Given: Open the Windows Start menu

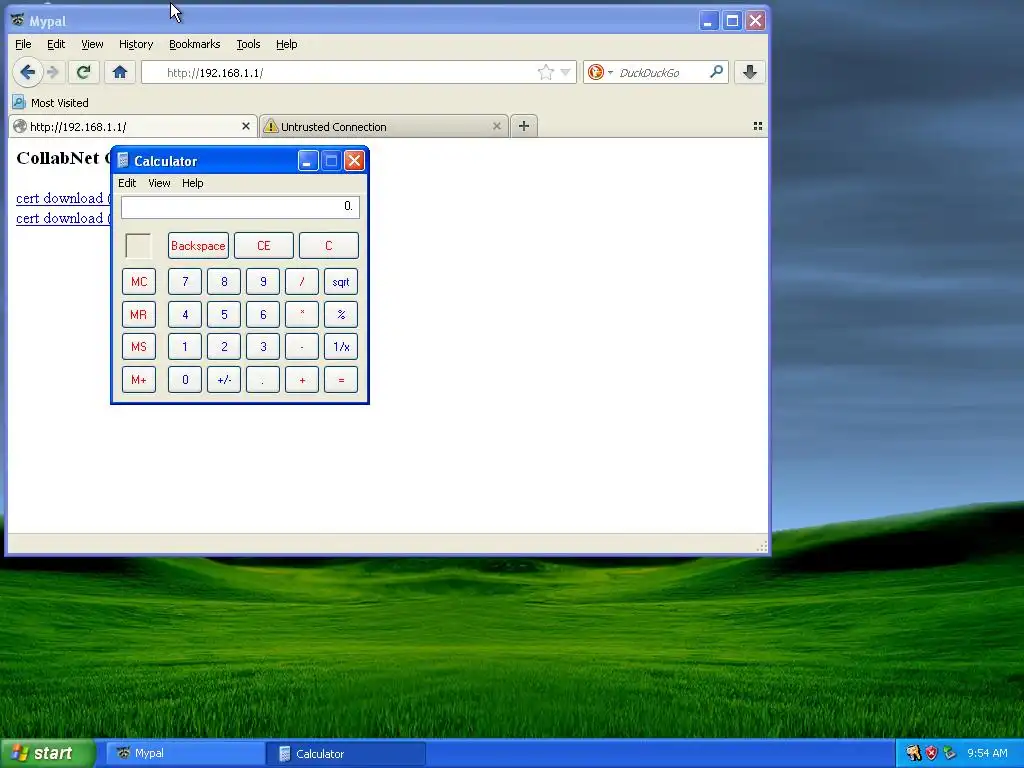Looking at the screenshot, I should tap(47, 754).
